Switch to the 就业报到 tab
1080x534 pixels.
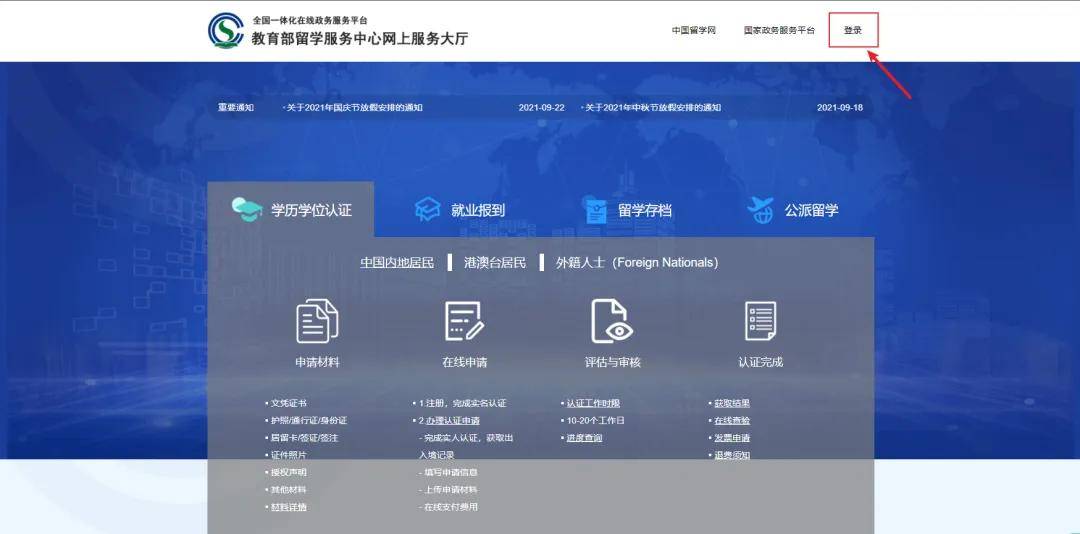pyautogui.click(x=478, y=210)
